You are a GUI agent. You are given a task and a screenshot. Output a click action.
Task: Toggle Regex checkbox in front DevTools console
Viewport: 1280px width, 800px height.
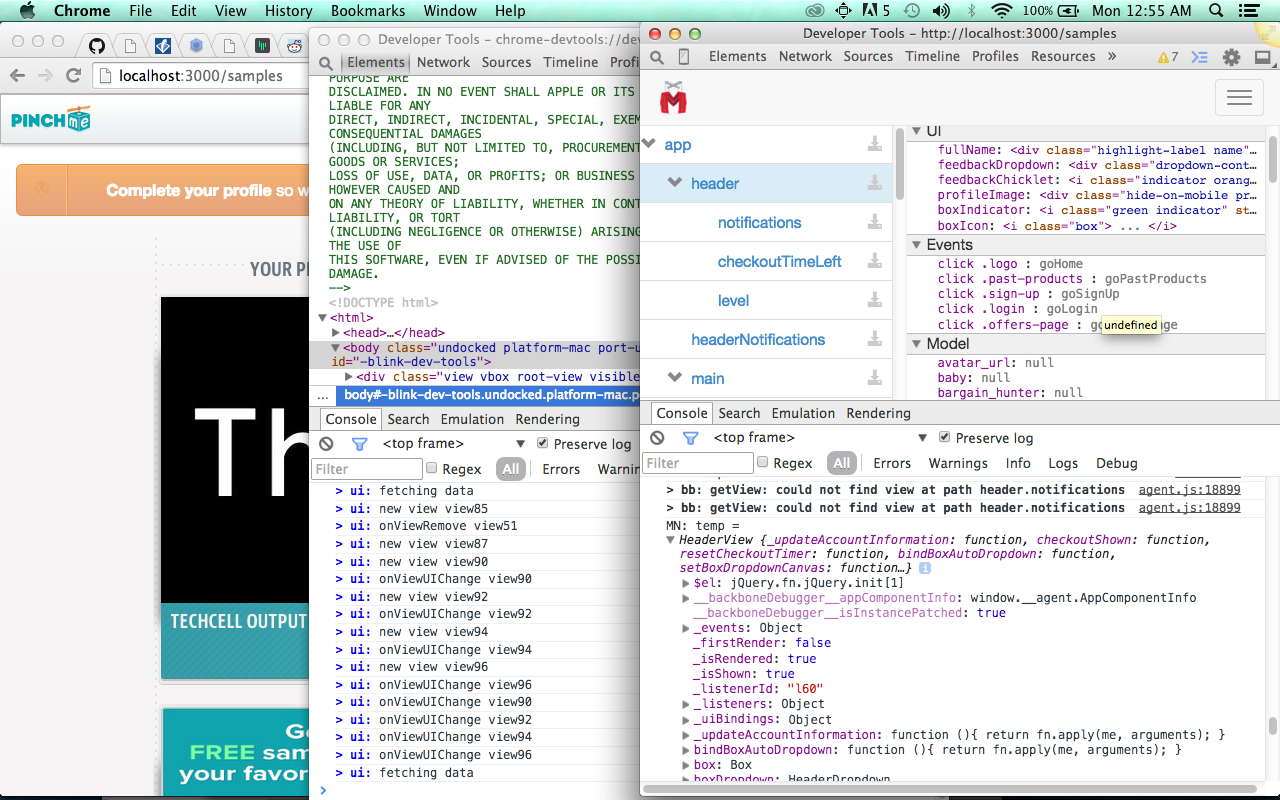(x=763, y=463)
